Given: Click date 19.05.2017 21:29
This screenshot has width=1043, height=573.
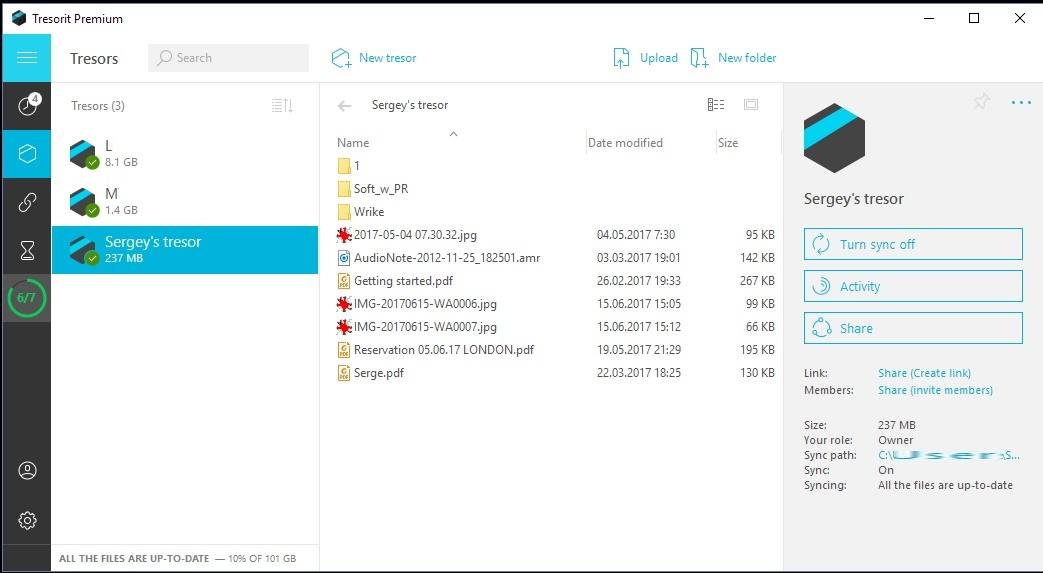Looking at the screenshot, I should point(639,350).
